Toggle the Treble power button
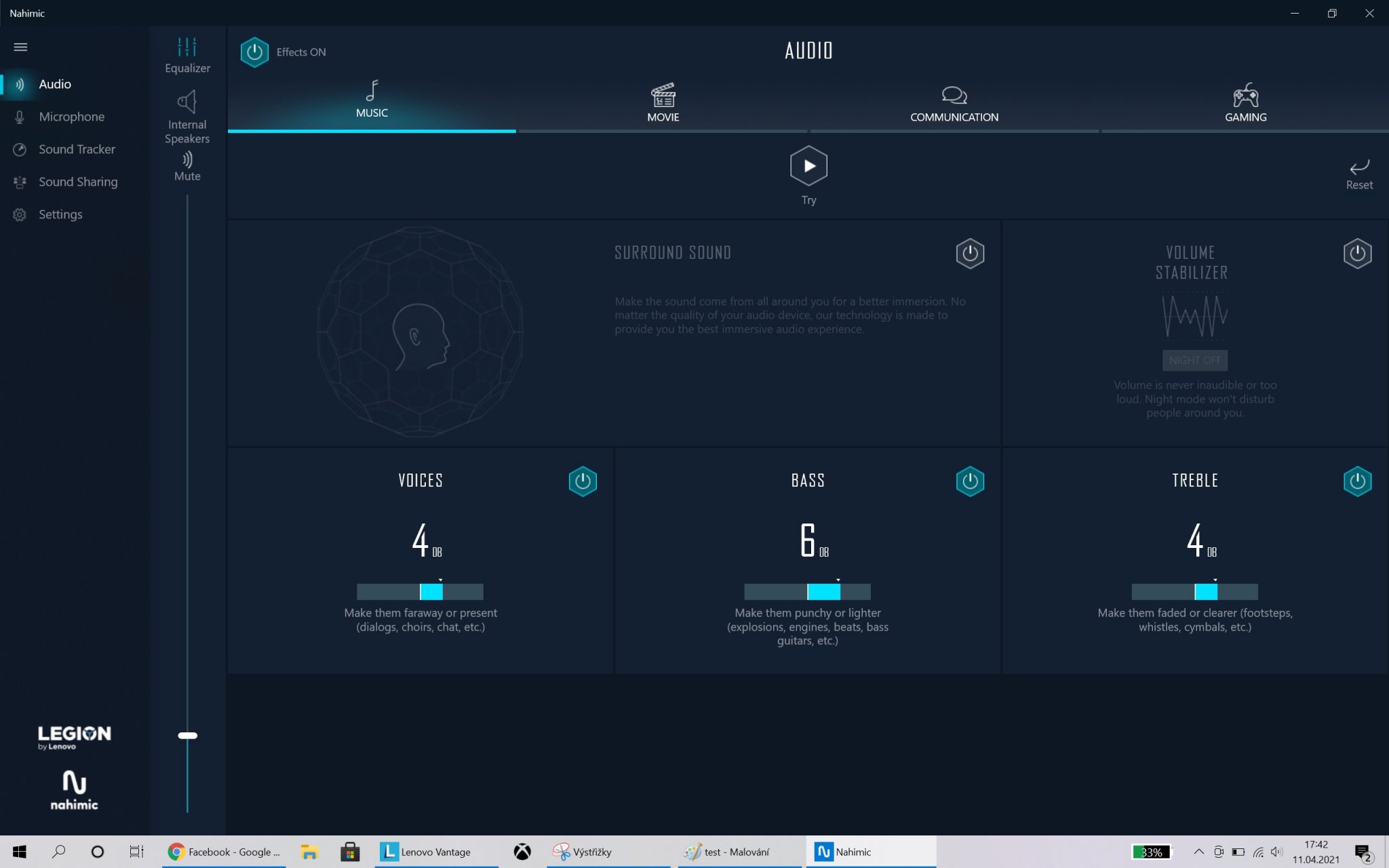Image resolution: width=1389 pixels, height=868 pixels. tap(1357, 481)
